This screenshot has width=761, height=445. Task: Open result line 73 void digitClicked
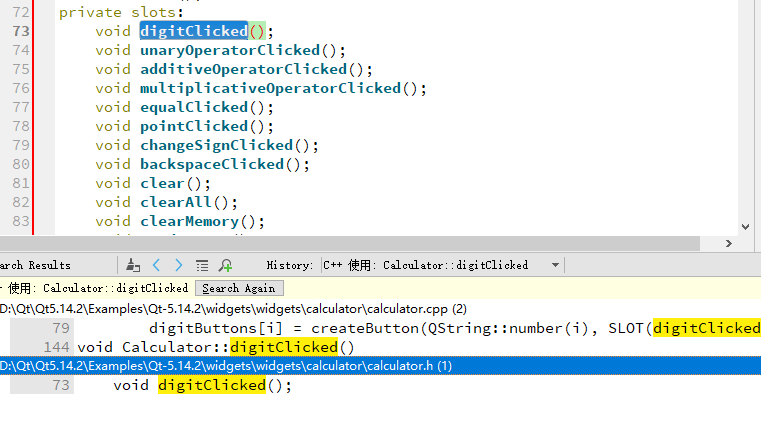click(x=380, y=385)
